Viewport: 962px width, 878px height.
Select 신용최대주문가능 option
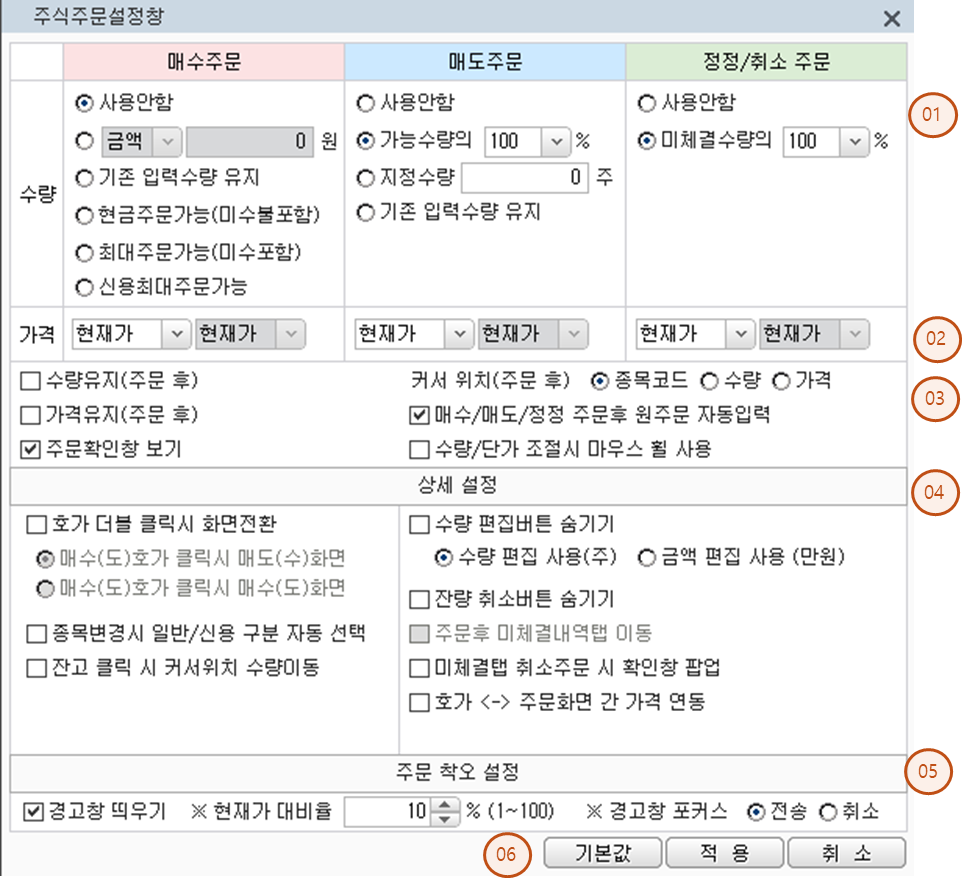(84, 287)
